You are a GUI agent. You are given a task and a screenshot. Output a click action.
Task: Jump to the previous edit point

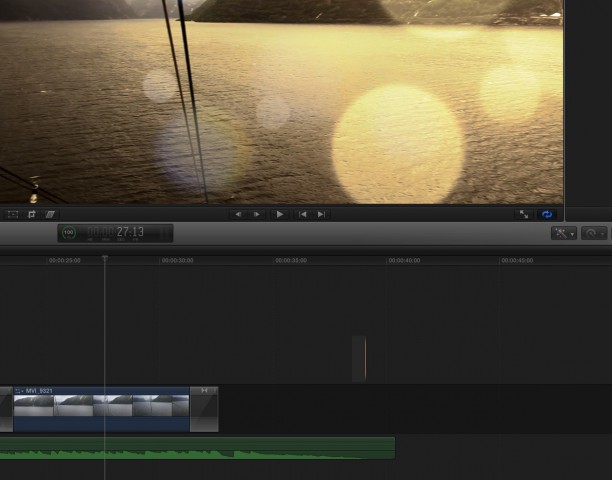tap(302, 214)
